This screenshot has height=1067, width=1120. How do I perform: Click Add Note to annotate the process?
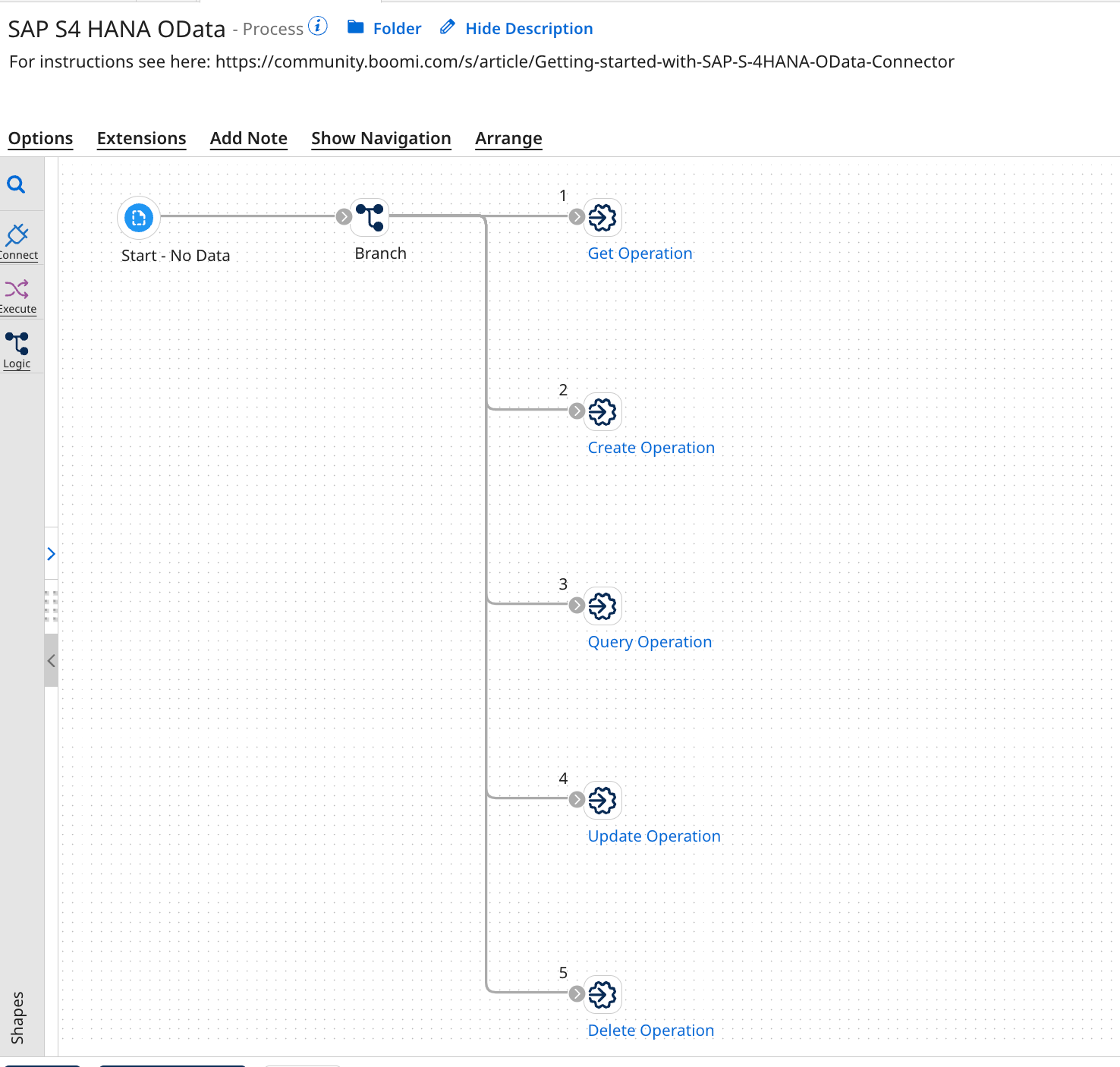(249, 138)
